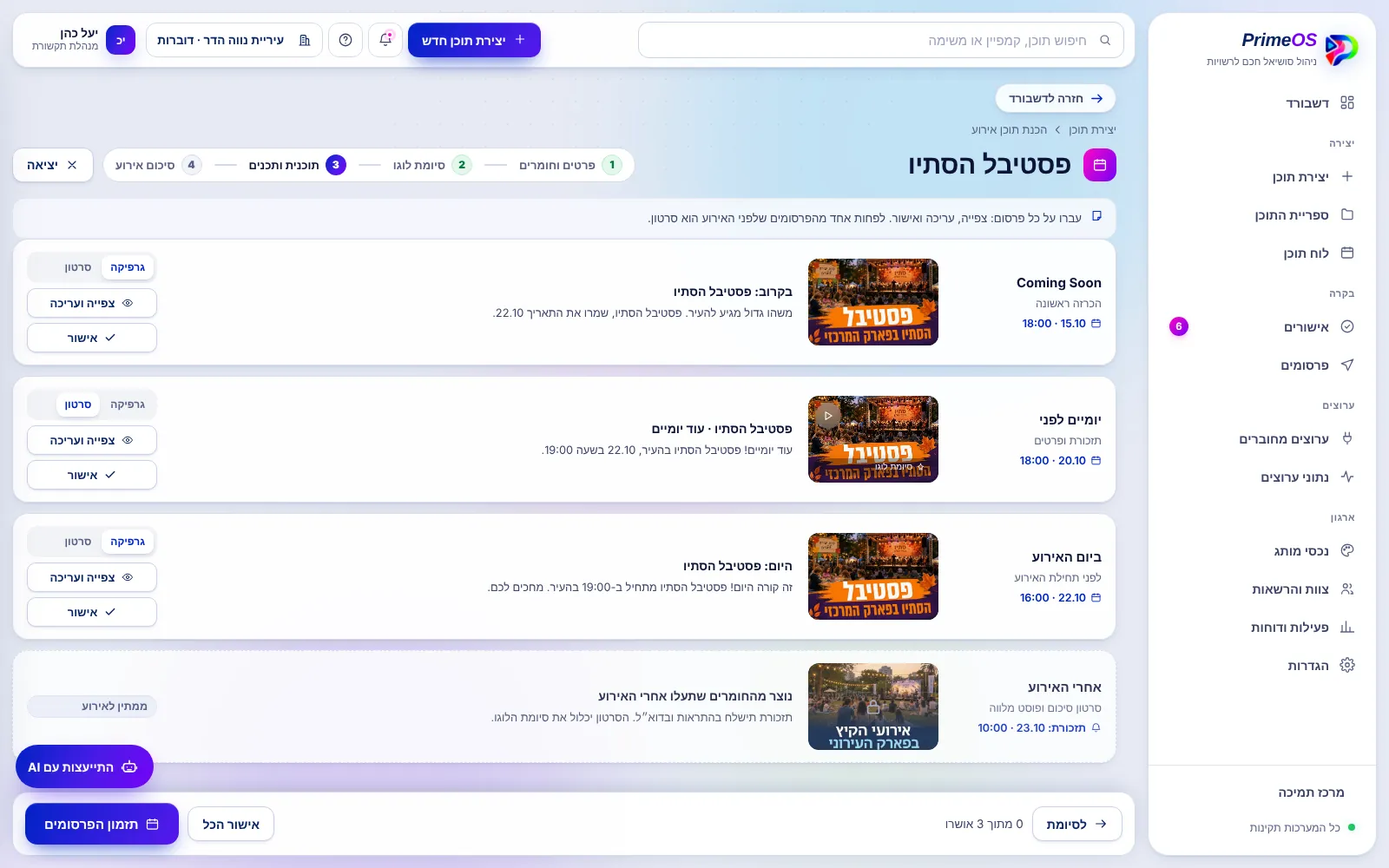This screenshot has width=1389, height=868.
Task: Select סרטון toggle in יומיים לפני card
Action: click(77, 404)
